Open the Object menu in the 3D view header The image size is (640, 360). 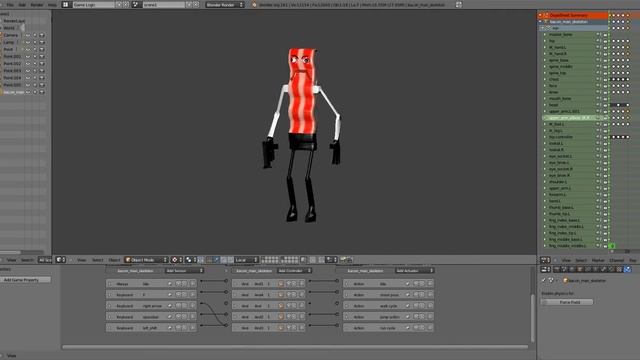pos(114,260)
